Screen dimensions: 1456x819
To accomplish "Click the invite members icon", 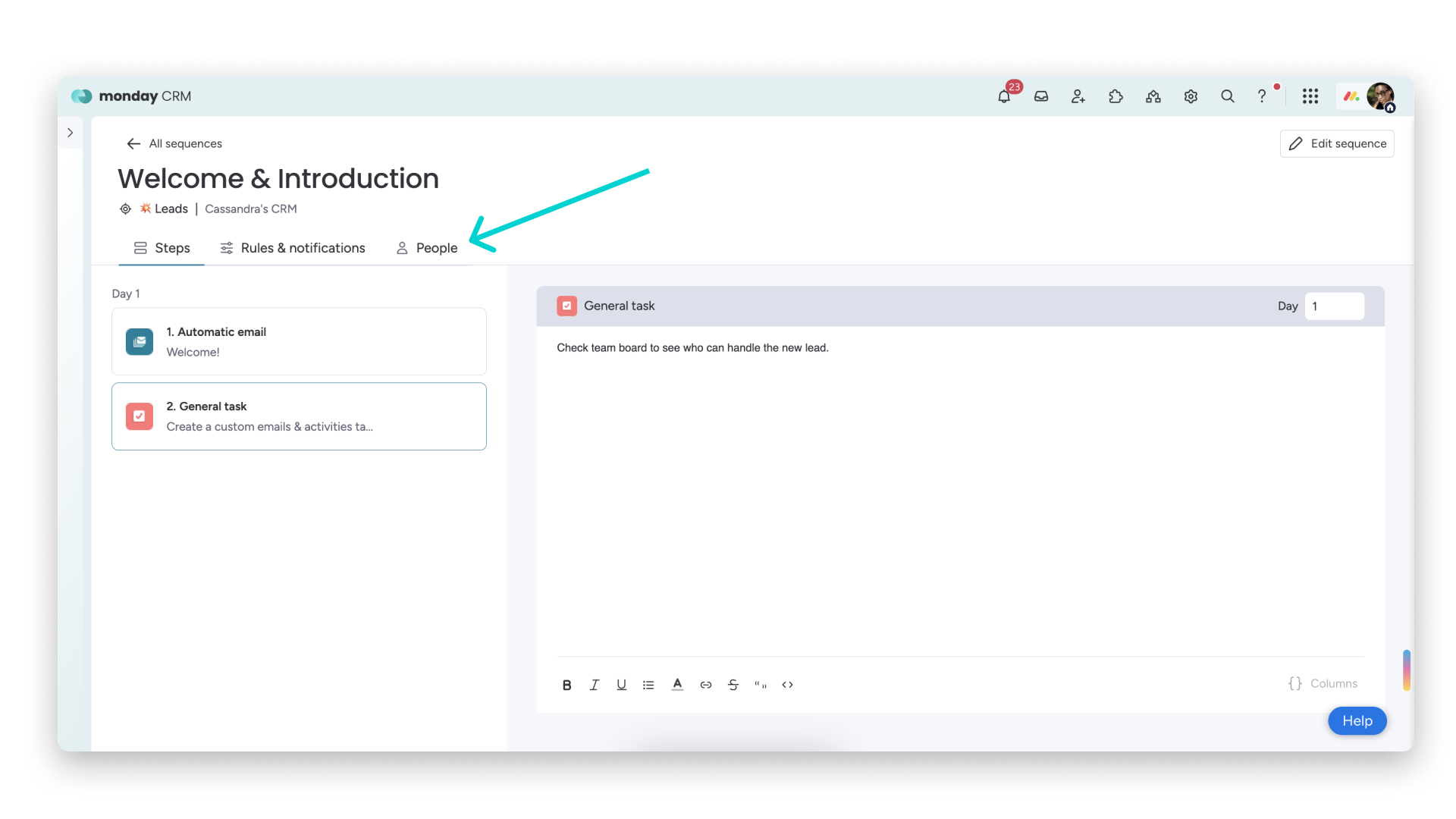I will click(1078, 96).
